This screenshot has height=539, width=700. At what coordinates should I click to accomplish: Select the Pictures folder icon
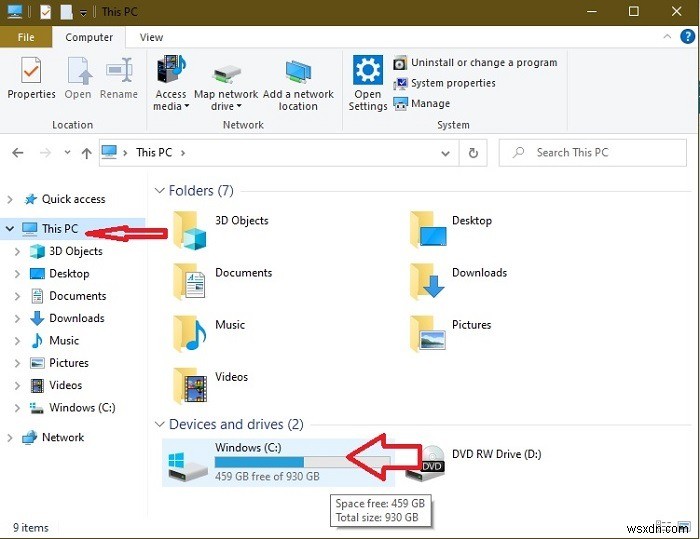point(428,334)
